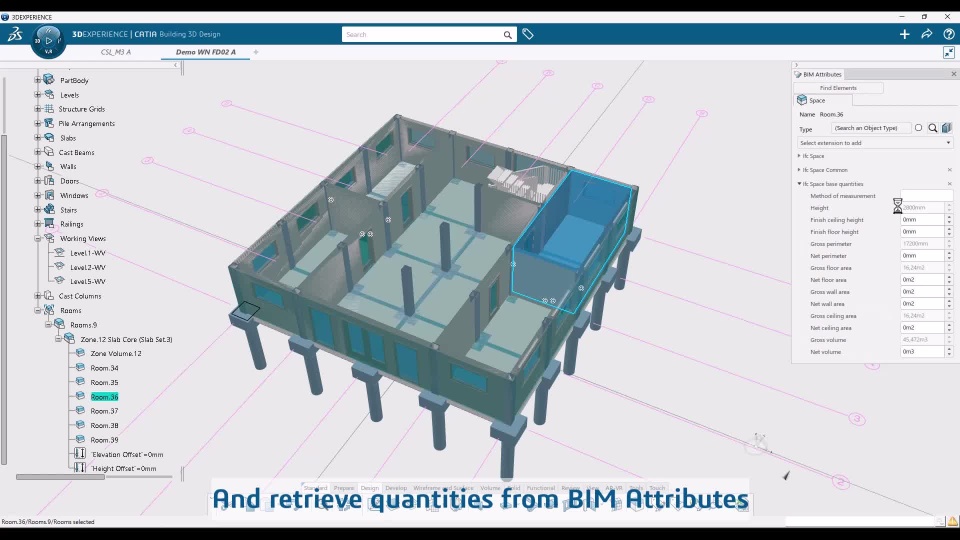Expand the Cast Columns tree node
This screenshot has height=540, width=960.
(37, 296)
